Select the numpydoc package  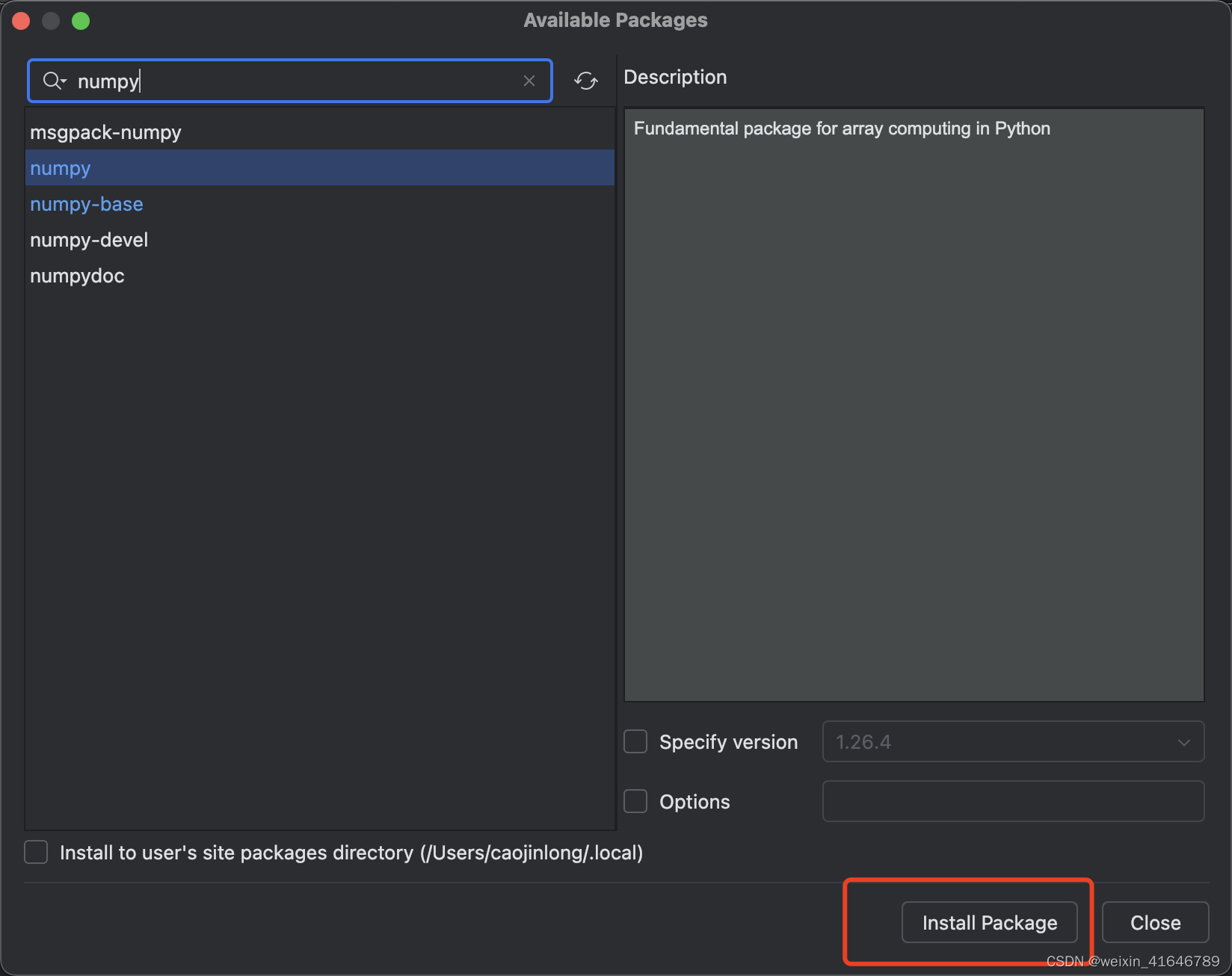77,275
